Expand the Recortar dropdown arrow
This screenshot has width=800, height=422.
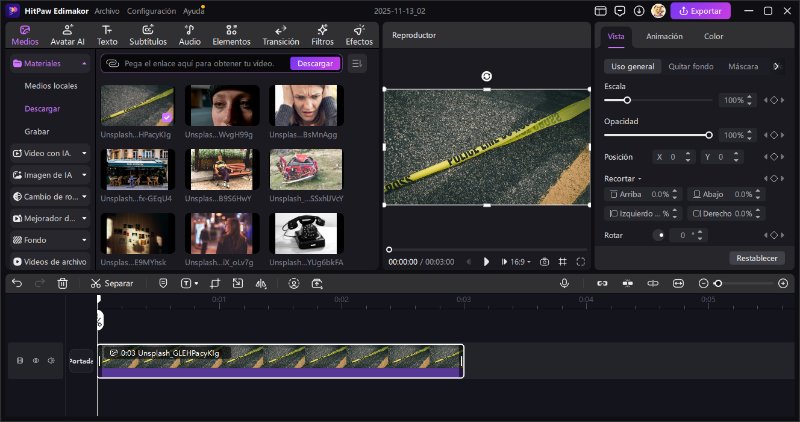(639, 179)
